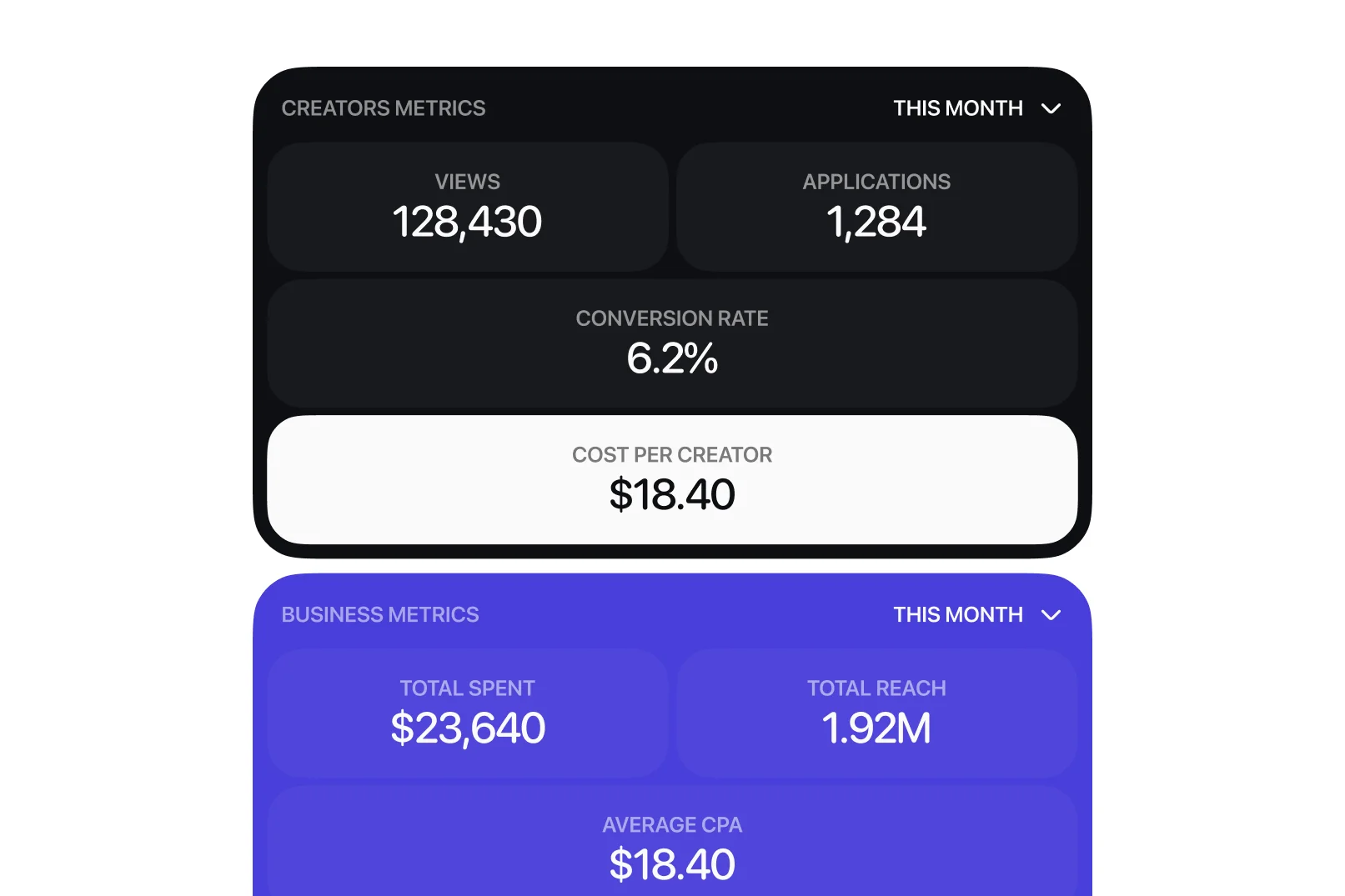Click the $18.40 value in the white card
The image size is (1345, 896).
point(672,495)
